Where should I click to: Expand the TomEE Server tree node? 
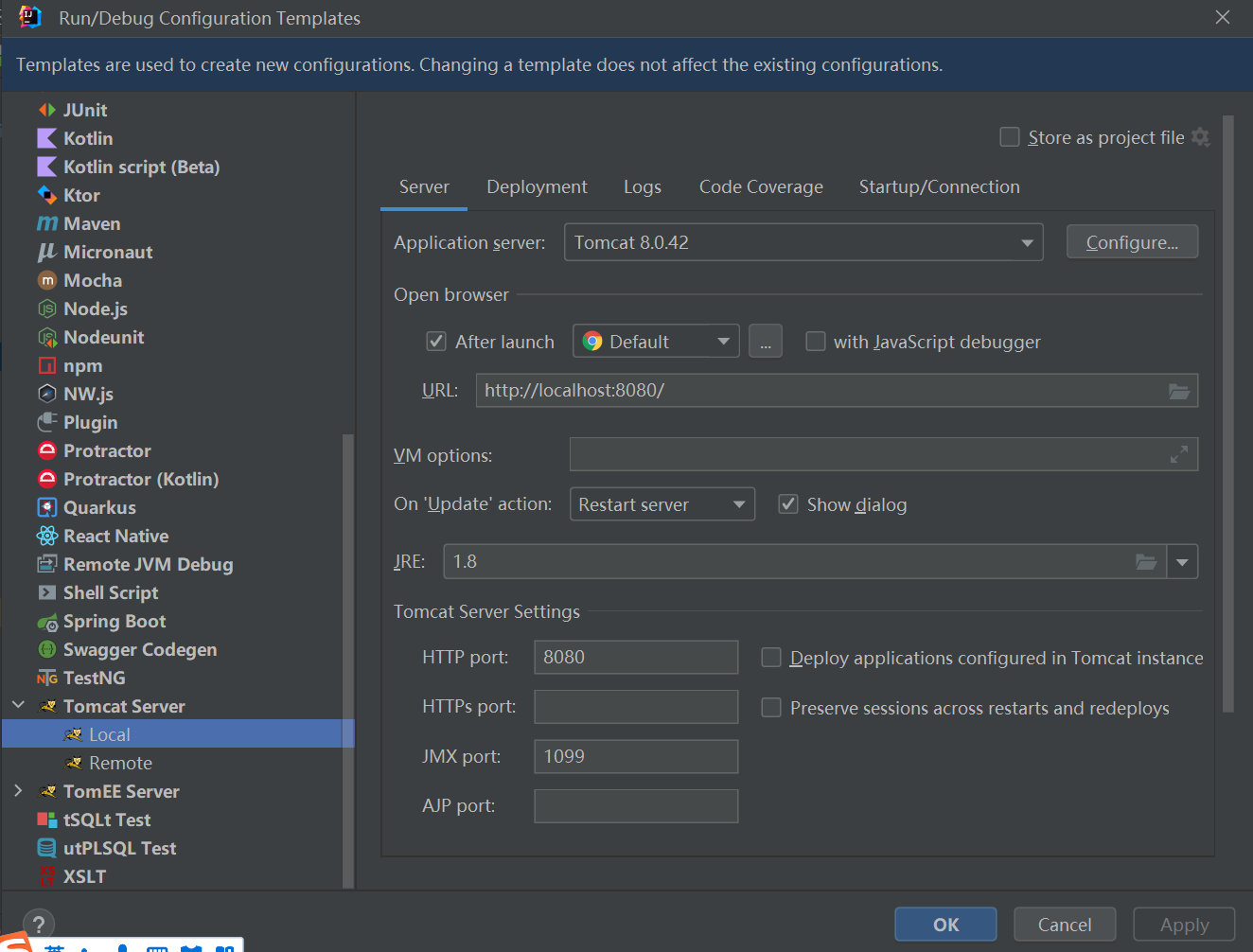(x=18, y=791)
